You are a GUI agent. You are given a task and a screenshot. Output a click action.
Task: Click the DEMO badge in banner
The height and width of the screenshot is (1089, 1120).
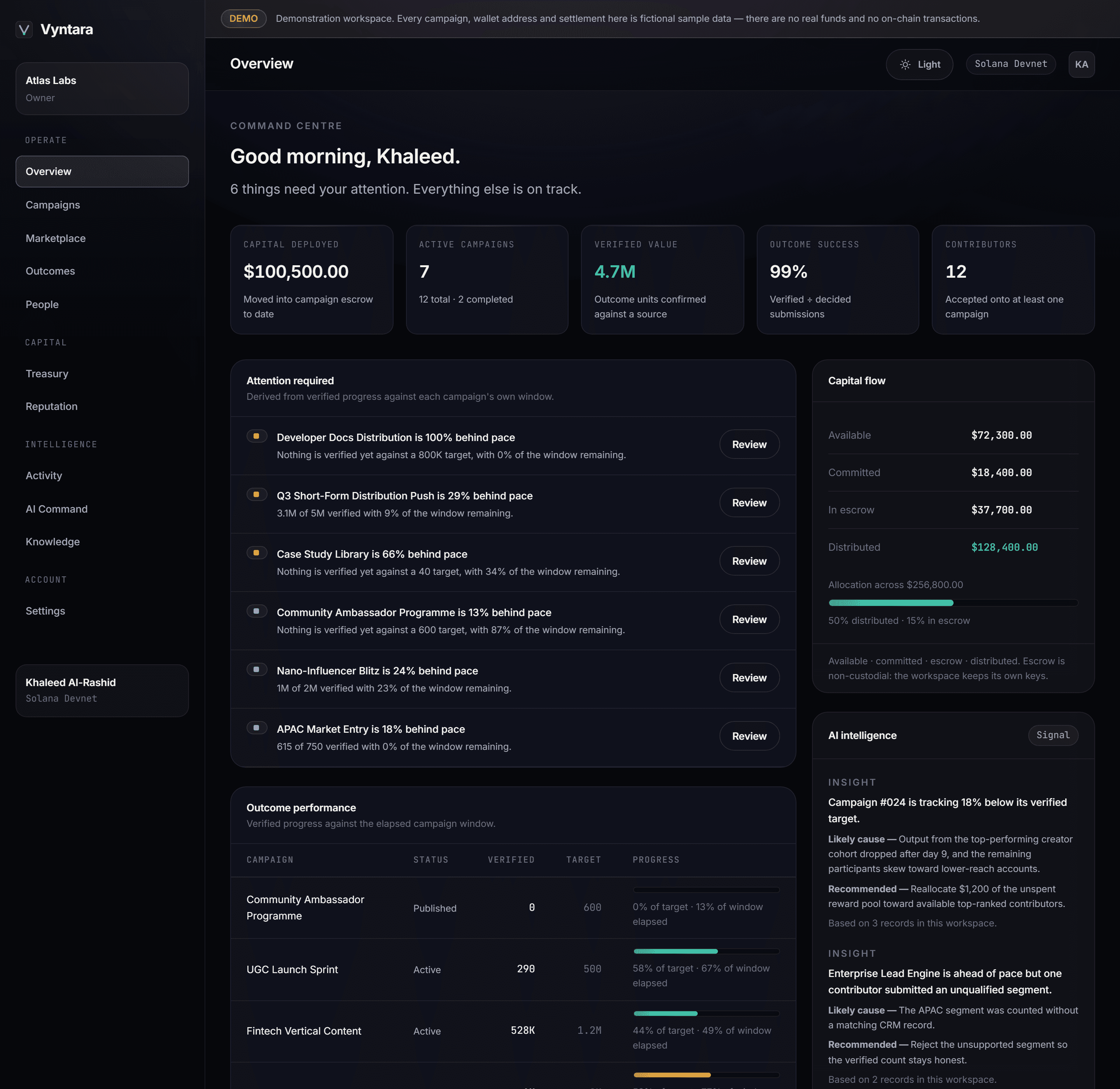pyautogui.click(x=244, y=19)
